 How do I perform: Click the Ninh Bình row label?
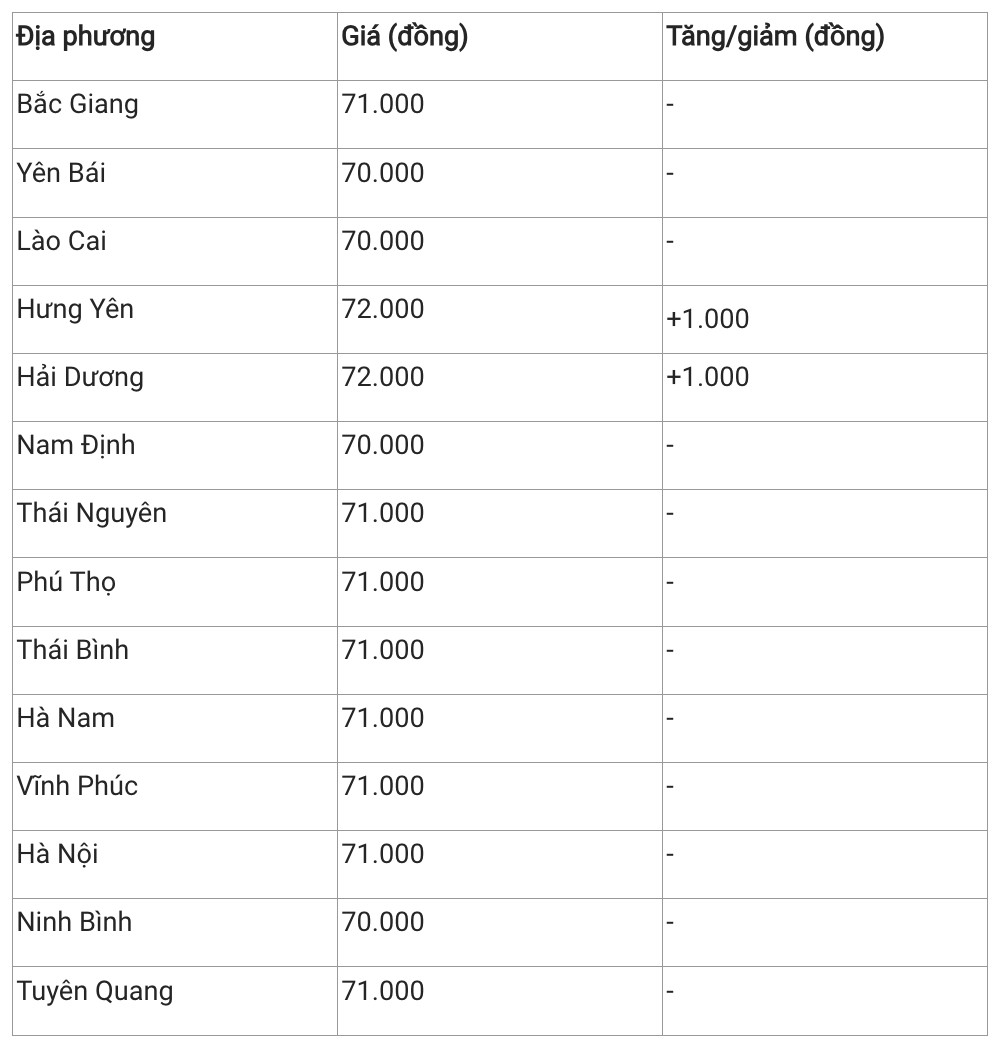[74, 922]
